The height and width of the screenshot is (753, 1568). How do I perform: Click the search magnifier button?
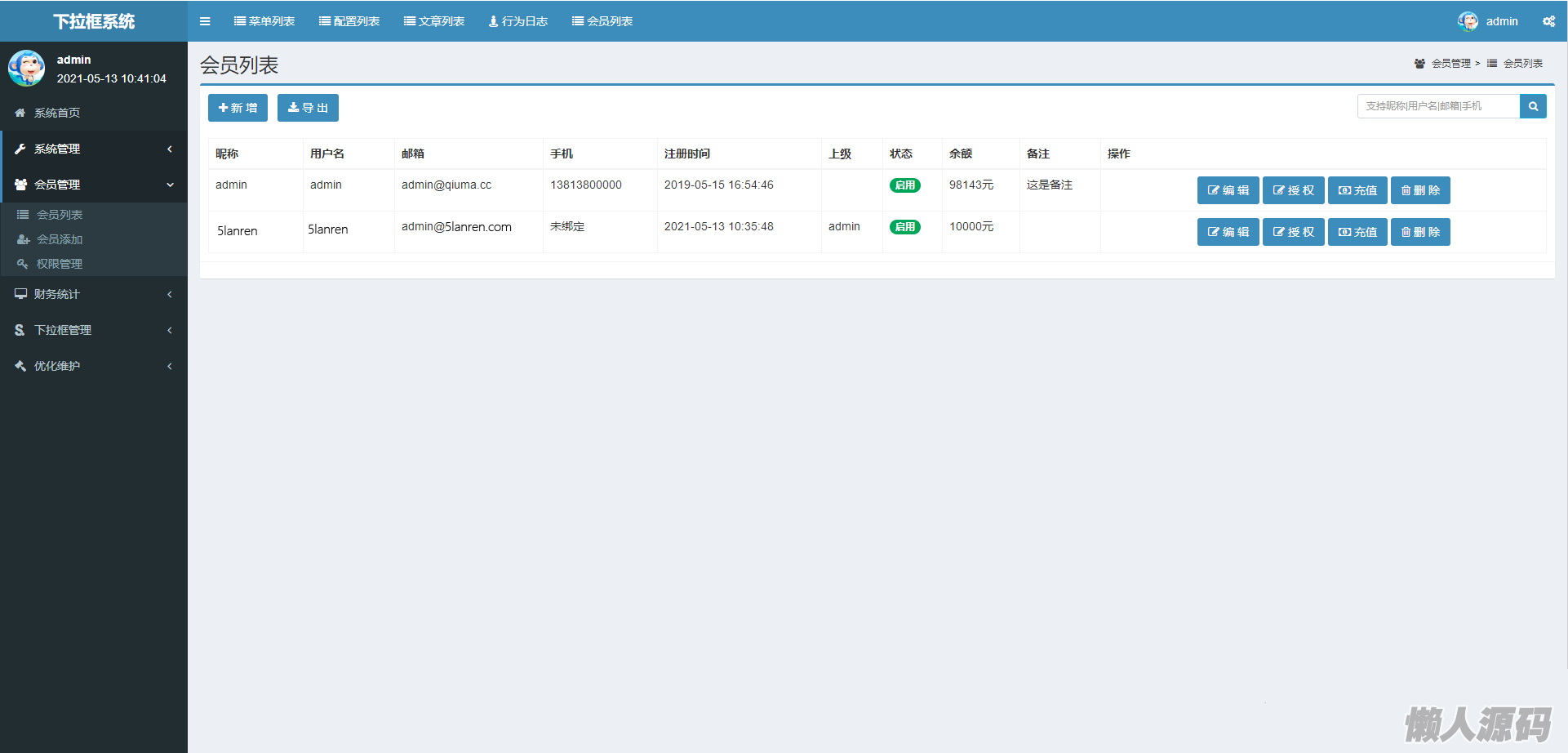pos(1533,106)
